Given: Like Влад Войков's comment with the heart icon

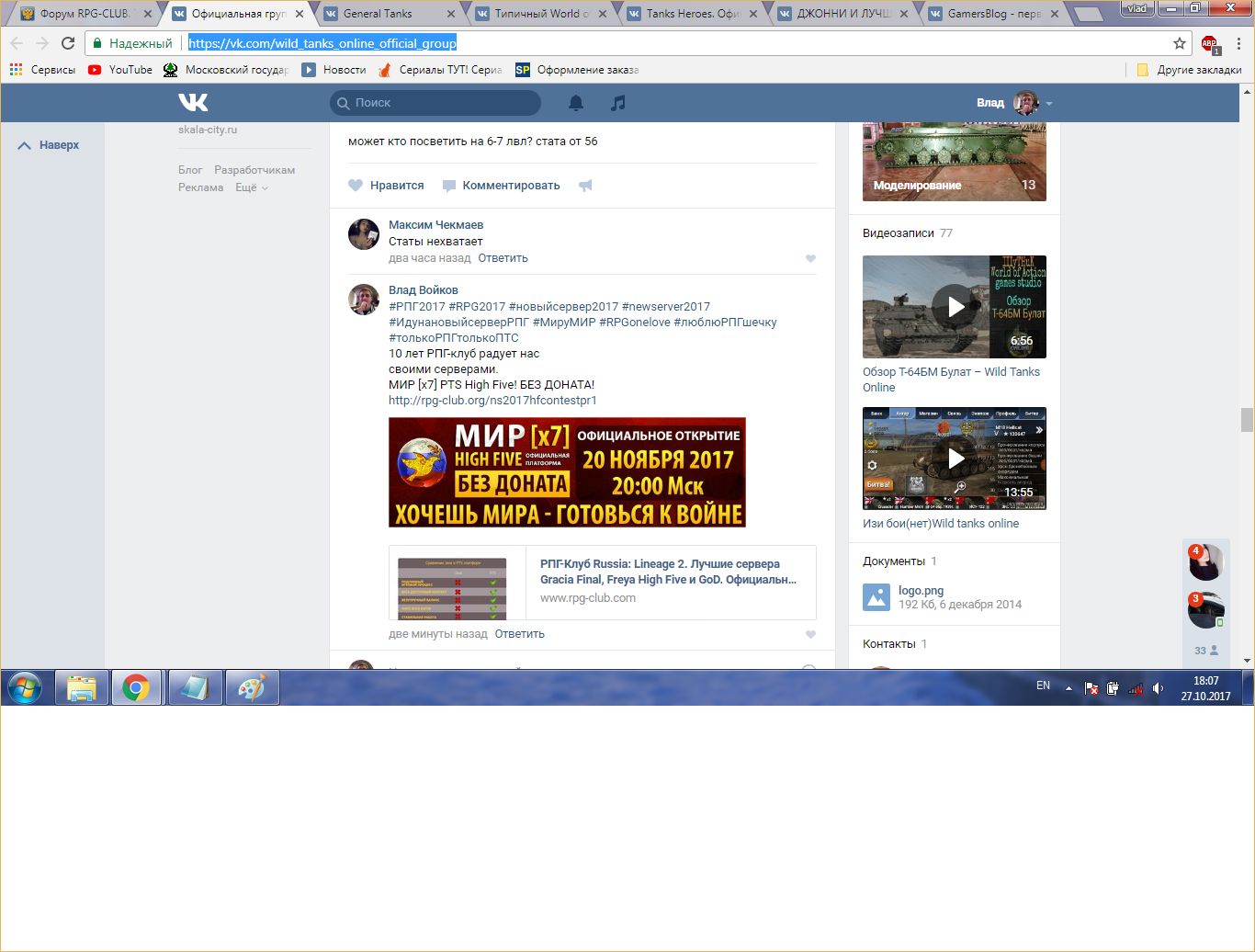Looking at the screenshot, I should click(810, 634).
